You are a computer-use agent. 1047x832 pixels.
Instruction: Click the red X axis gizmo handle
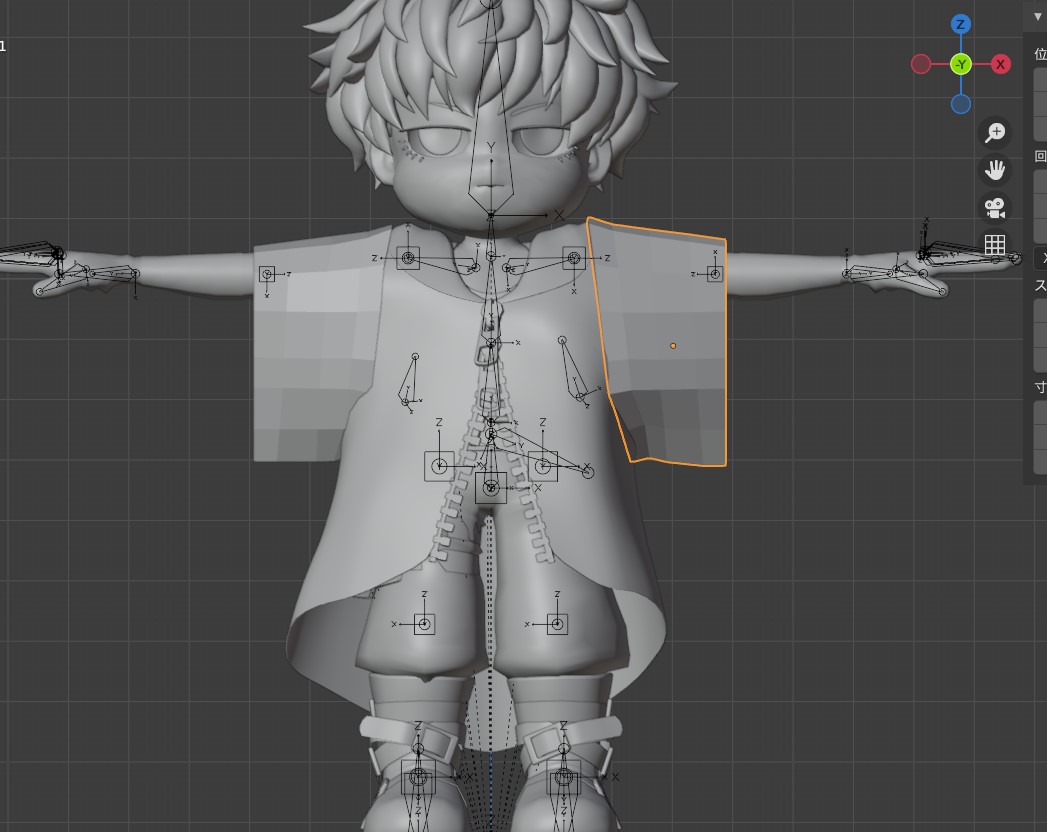1000,64
